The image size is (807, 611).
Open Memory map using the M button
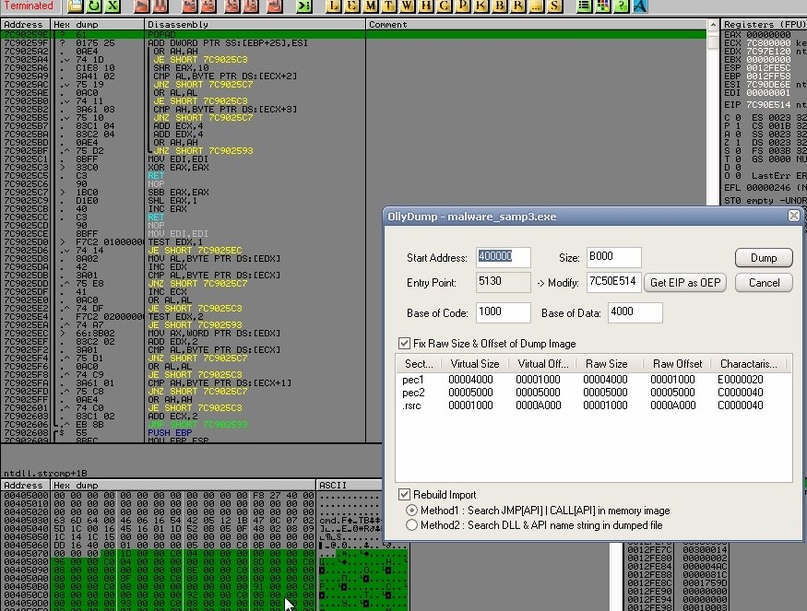click(x=371, y=7)
